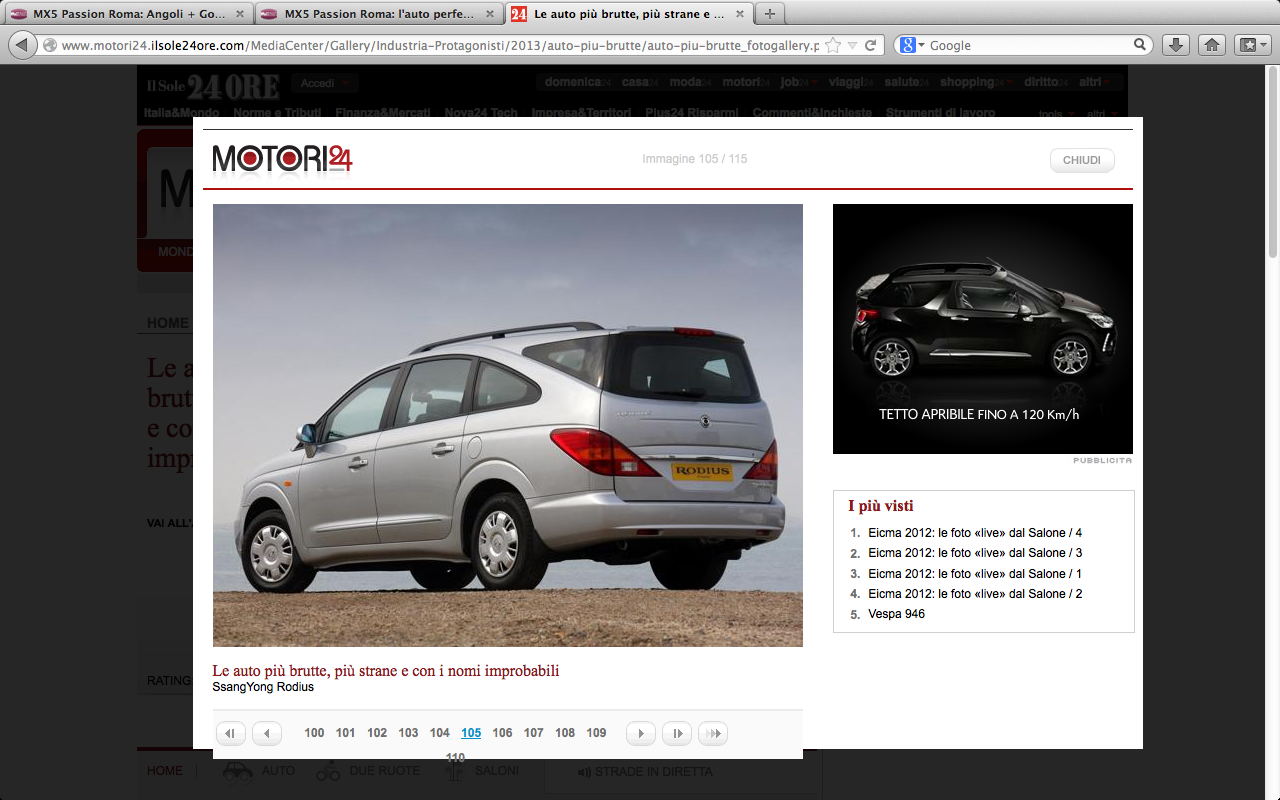Open the Accedi login dropdown
The image size is (1280, 800).
coord(324,83)
